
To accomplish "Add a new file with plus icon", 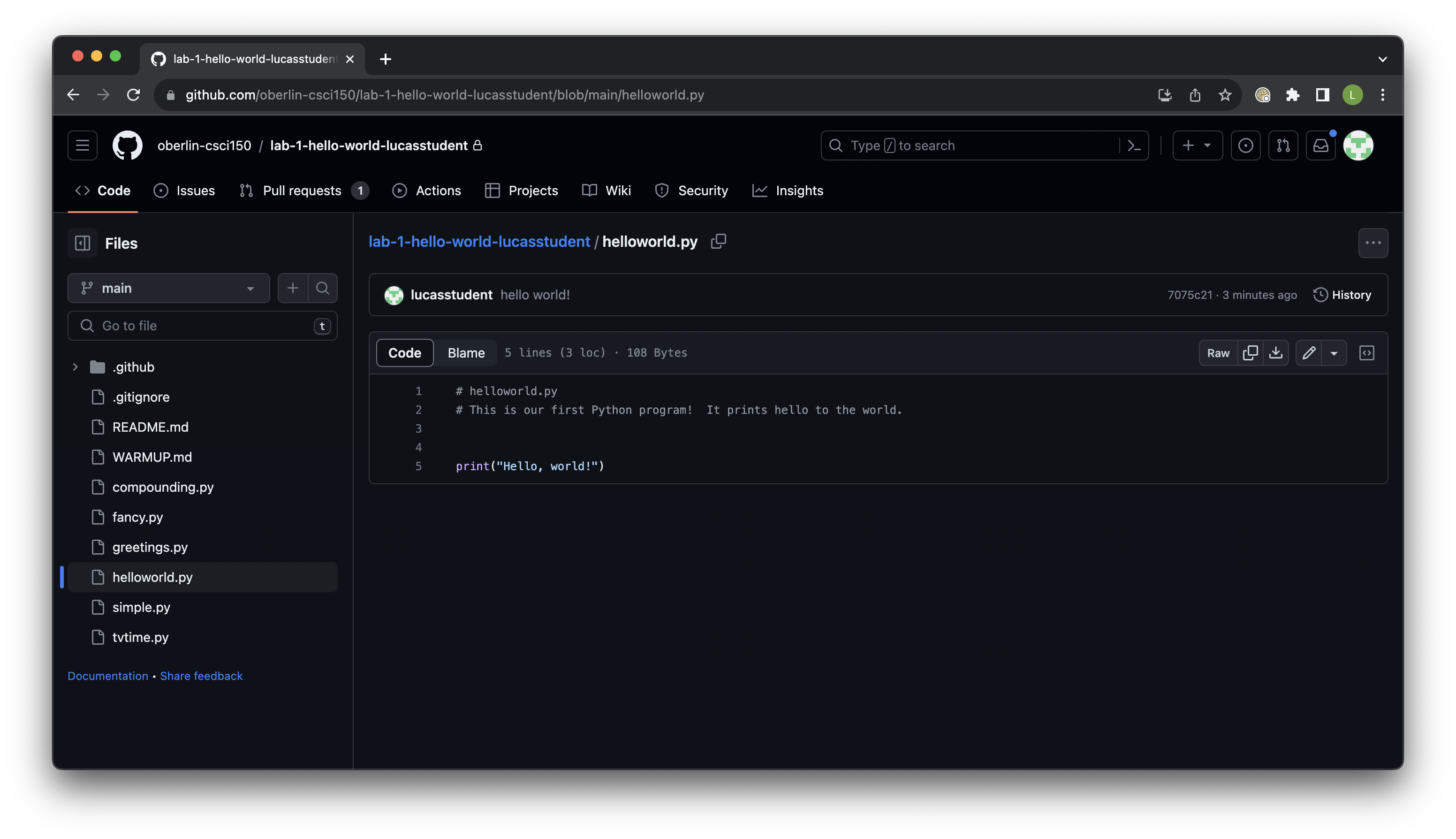I will pyautogui.click(x=293, y=288).
